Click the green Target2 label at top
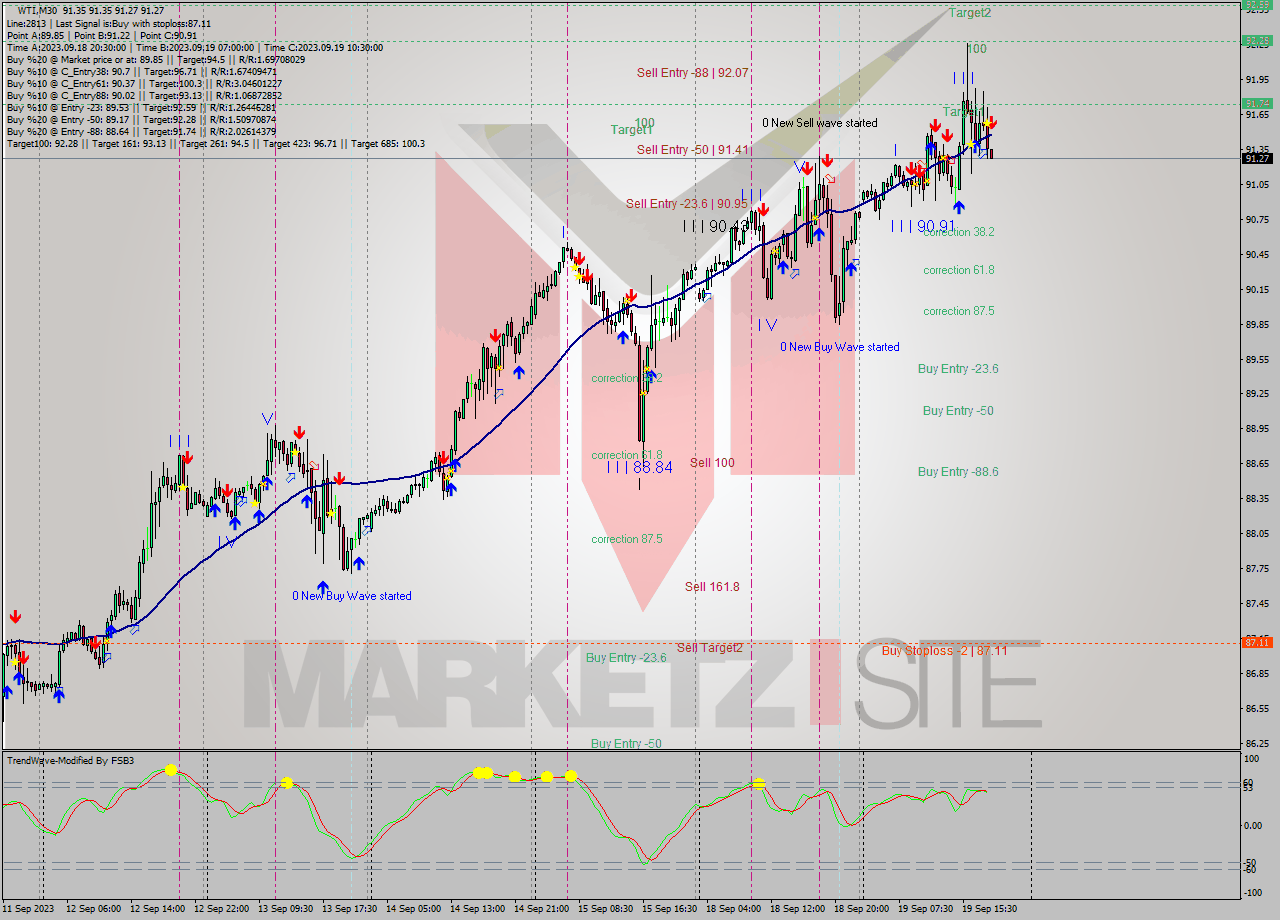 coord(970,12)
